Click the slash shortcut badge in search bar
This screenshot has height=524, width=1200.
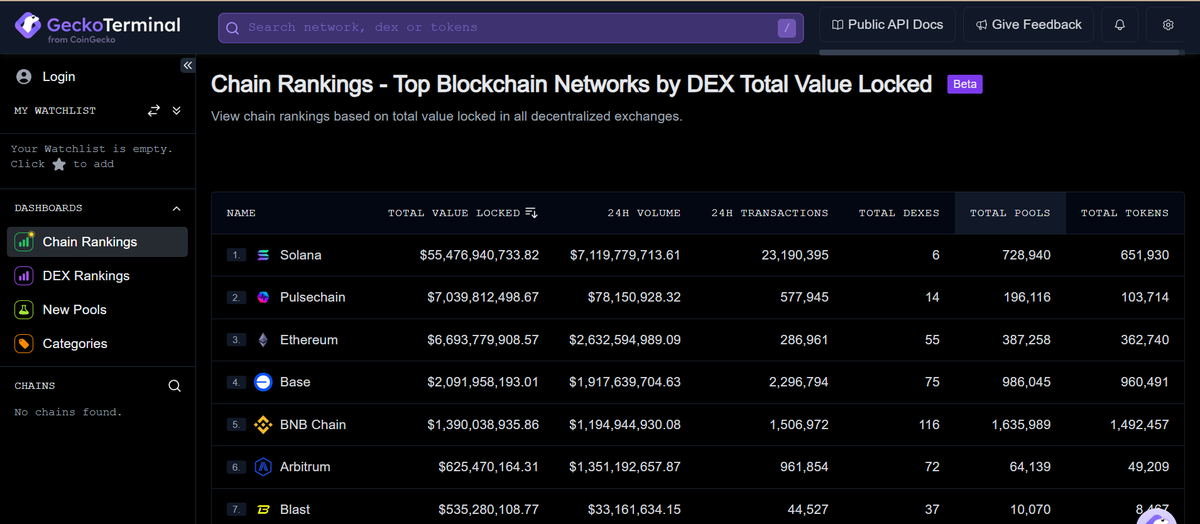click(x=788, y=28)
